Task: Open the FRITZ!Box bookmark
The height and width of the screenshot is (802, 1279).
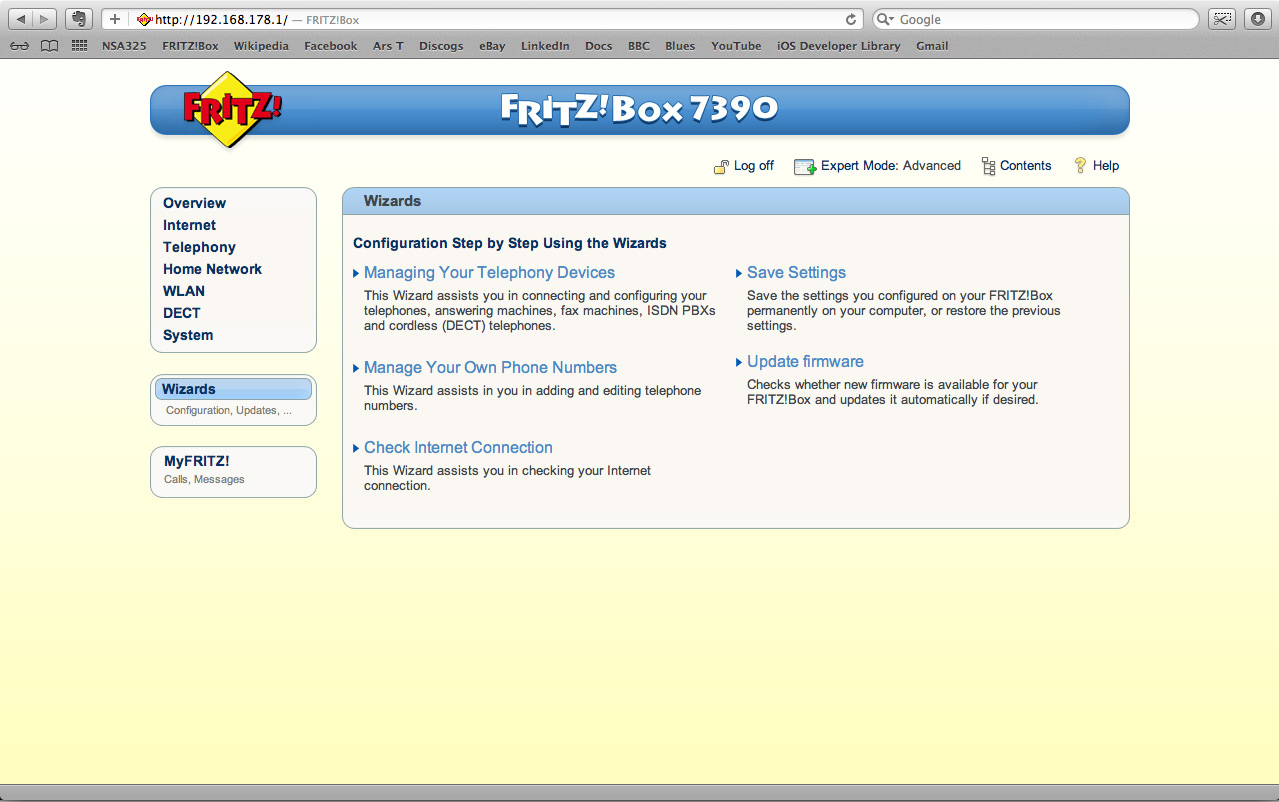Action: (190, 46)
